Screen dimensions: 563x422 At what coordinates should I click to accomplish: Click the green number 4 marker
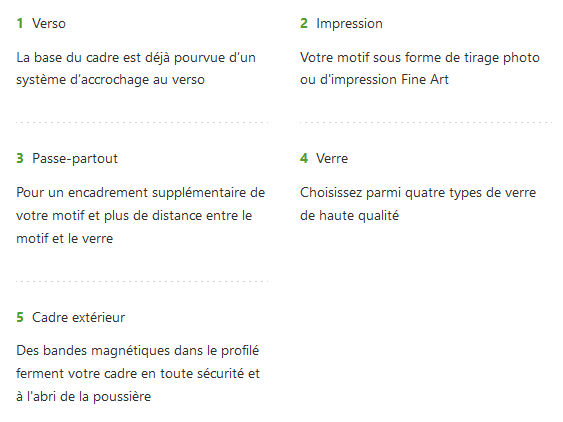pos(304,158)
